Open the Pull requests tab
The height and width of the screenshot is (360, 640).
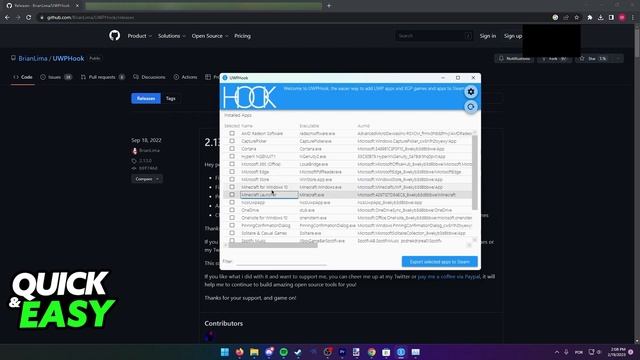[103, 77]
